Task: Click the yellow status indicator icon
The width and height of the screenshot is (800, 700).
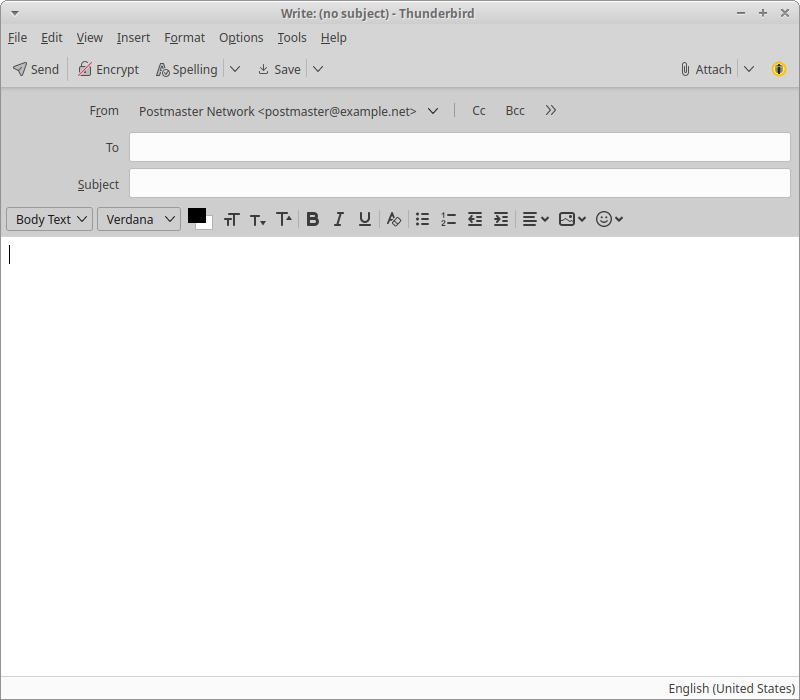Action: coord(779,69)
